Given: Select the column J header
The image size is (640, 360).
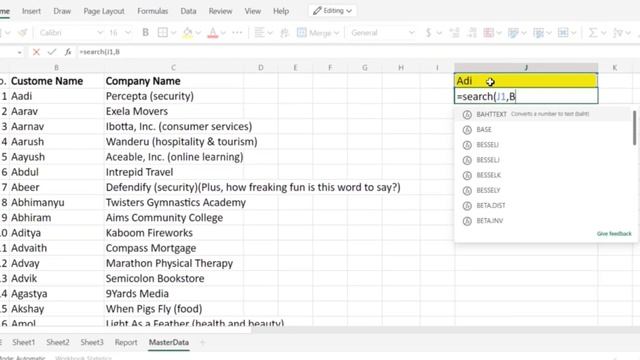Looking at the screenshot, I should (526, 67).
